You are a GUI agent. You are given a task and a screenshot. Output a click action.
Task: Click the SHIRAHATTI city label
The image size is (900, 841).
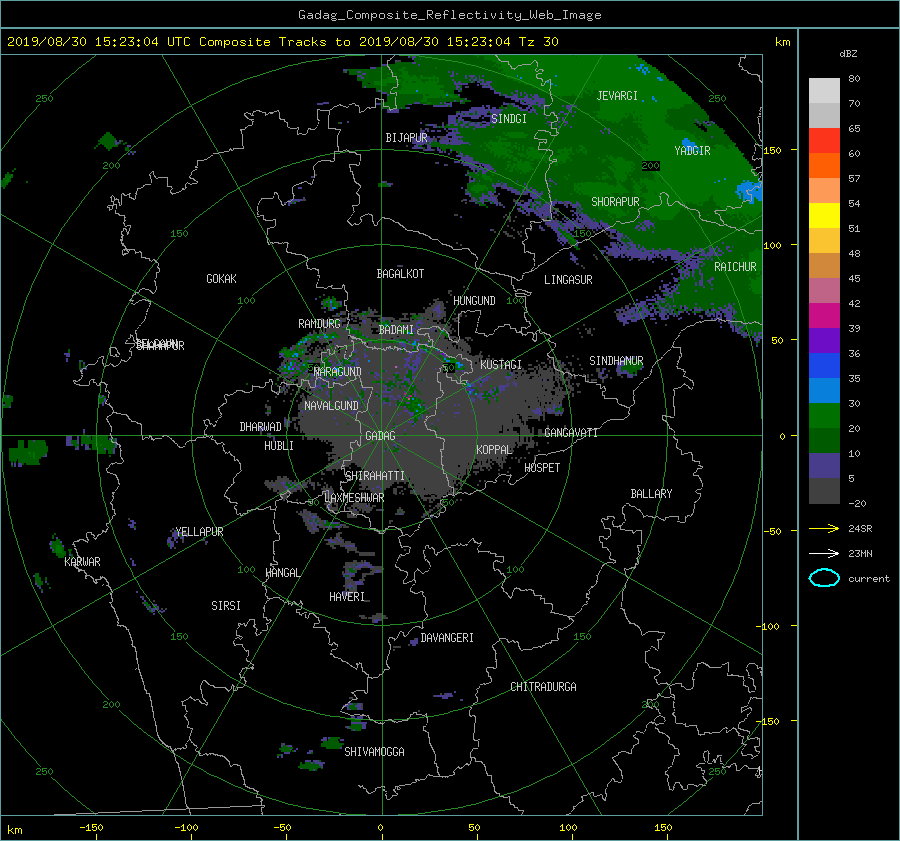click(375, 476)
